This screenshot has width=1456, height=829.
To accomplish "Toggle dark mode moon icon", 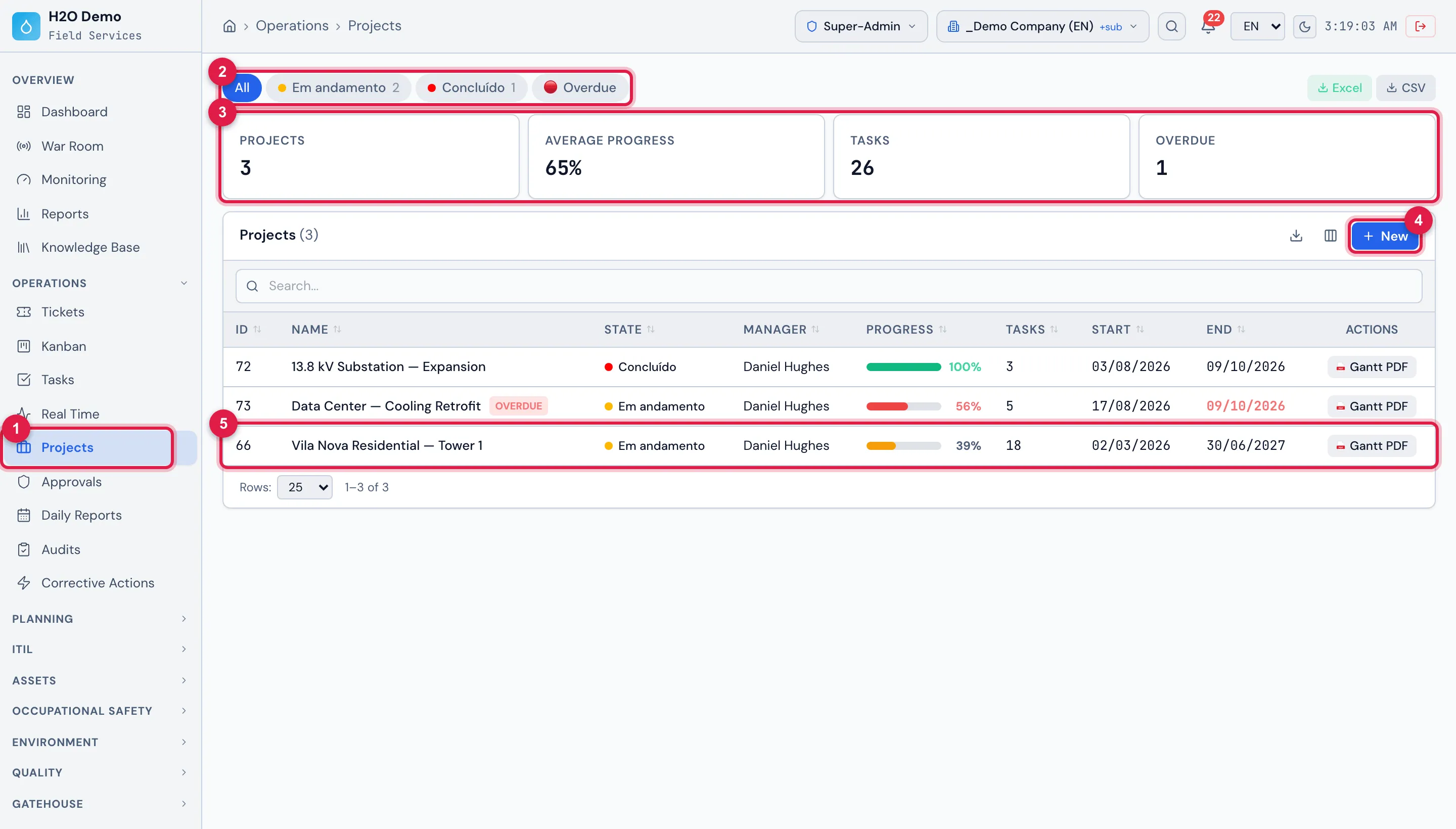I will coord(1304,26).
